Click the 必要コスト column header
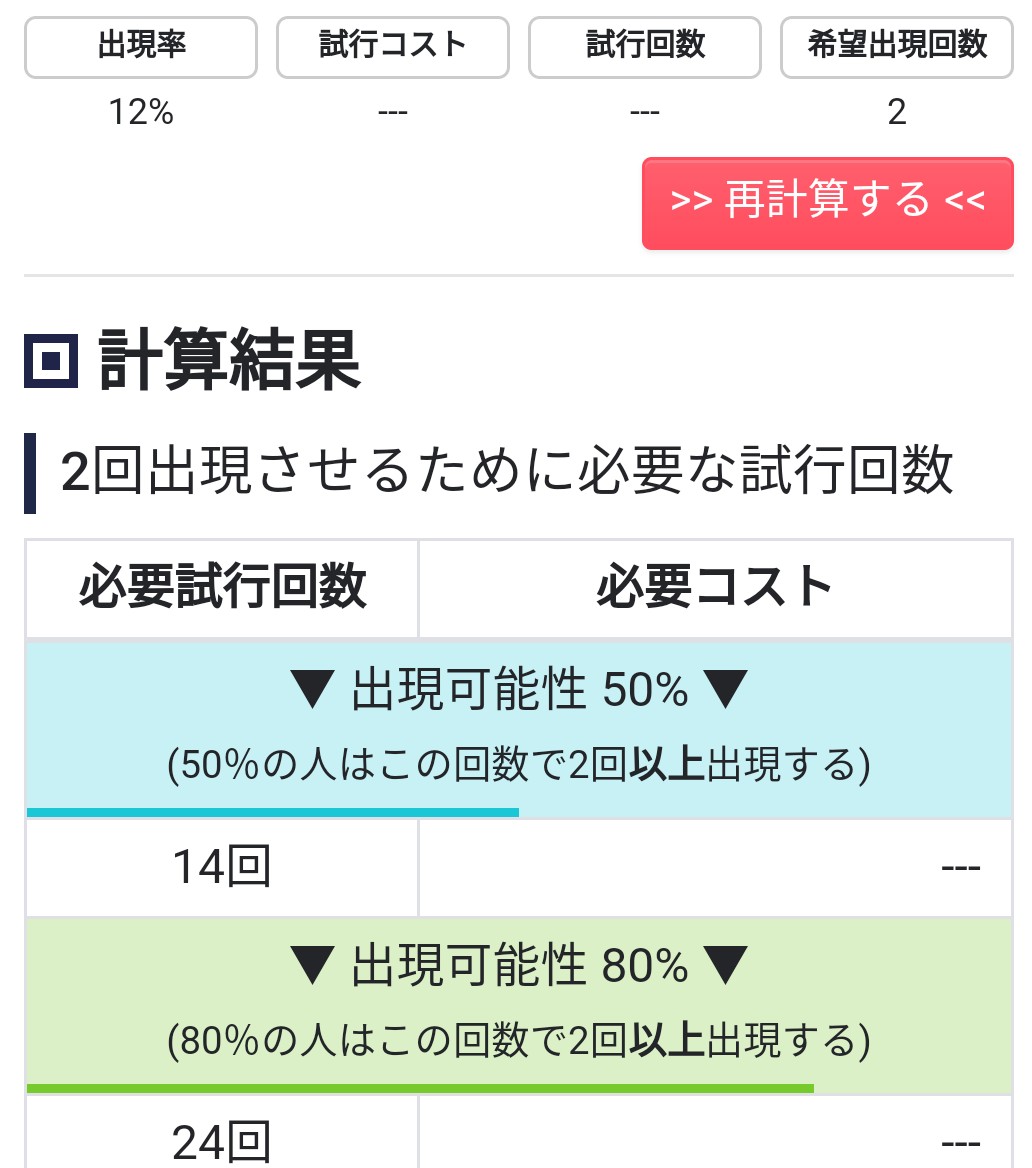The image size is (1032, 1168). 715,588
